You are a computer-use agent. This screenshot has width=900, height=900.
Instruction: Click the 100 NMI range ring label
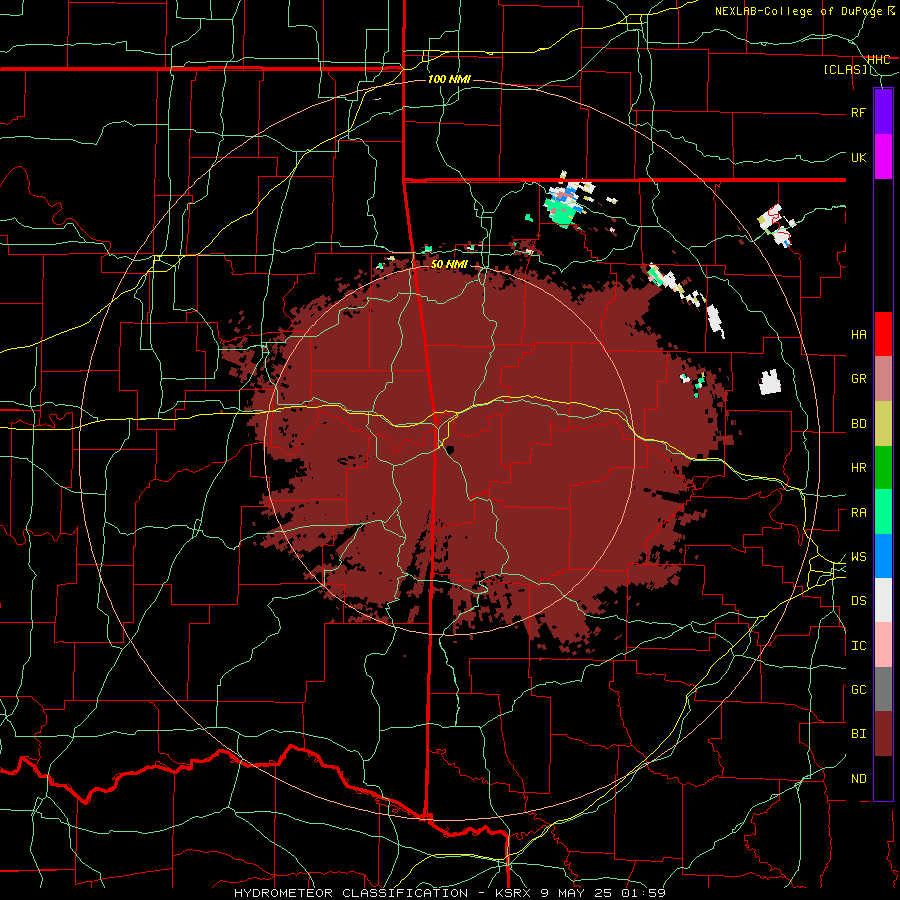[449, 79]
